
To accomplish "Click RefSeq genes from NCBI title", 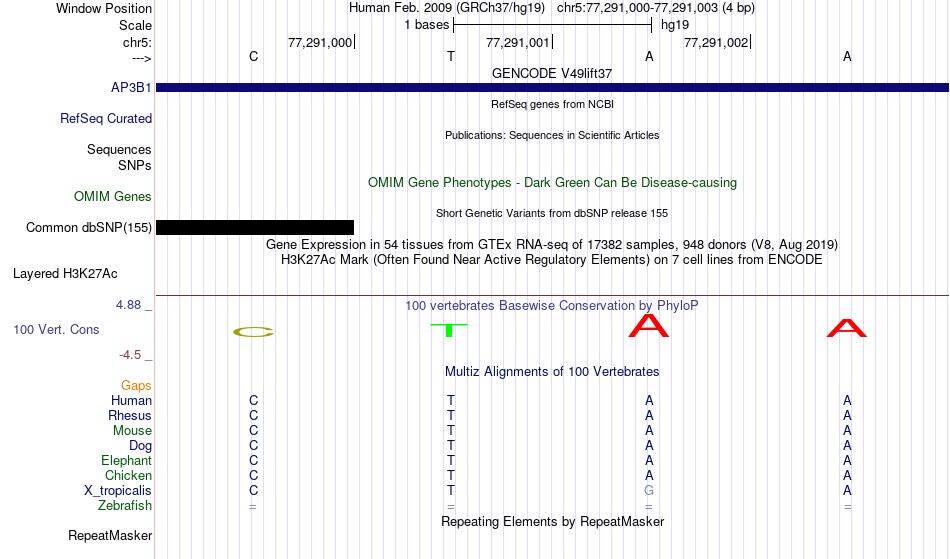I will pos(553,104).
